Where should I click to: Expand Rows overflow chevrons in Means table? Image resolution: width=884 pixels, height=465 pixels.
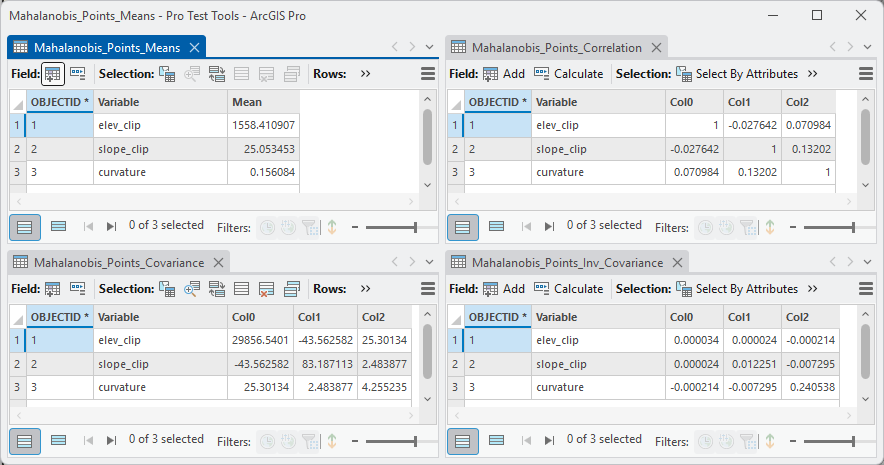point(365,74)
